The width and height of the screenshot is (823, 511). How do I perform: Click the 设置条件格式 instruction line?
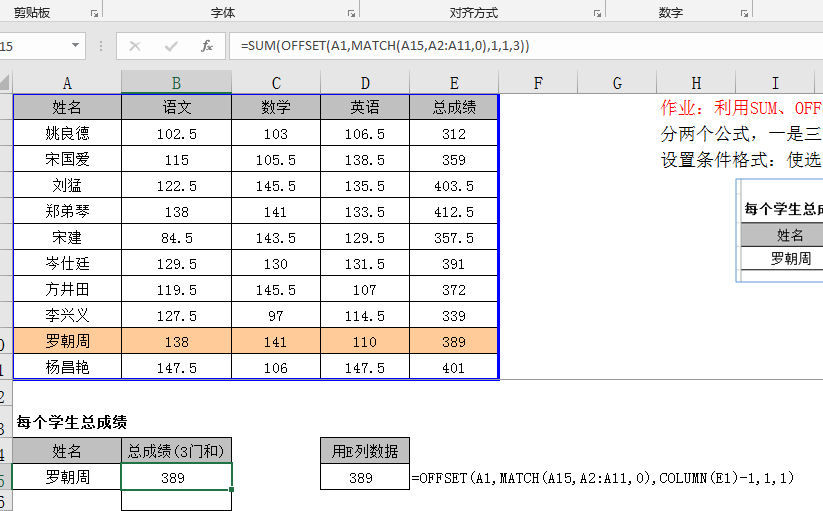pyautogui.click(x=741, y=159)
